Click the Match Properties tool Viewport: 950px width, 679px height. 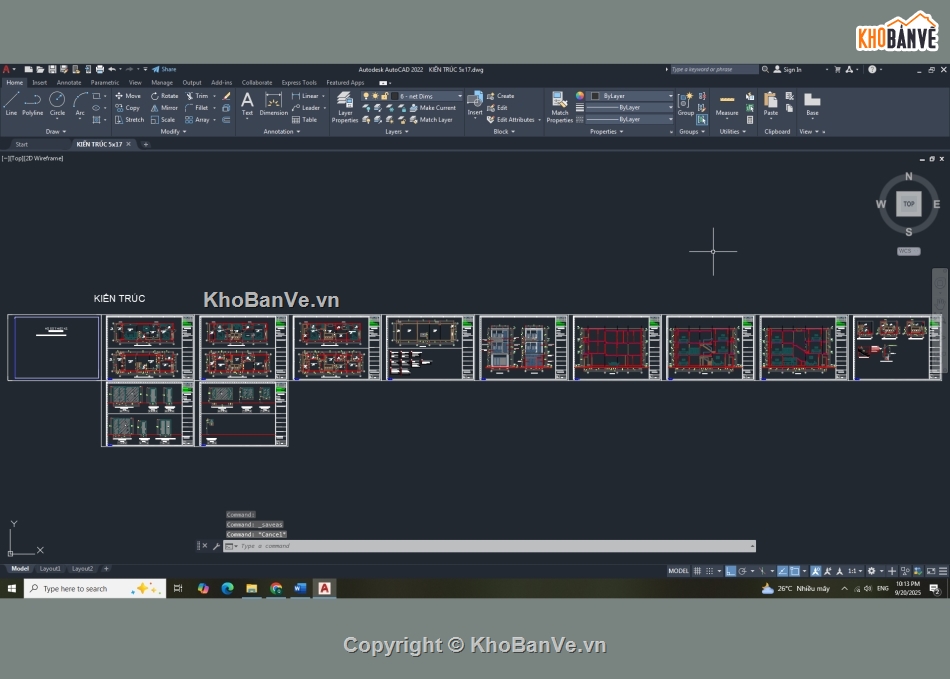560,106
